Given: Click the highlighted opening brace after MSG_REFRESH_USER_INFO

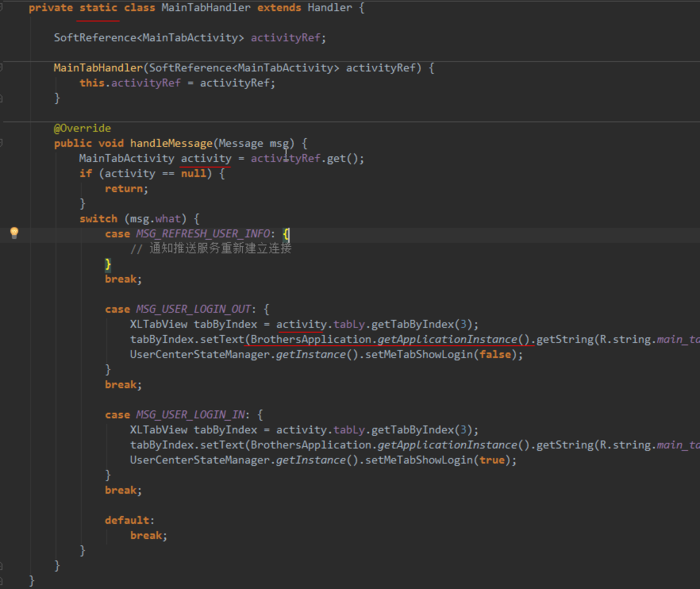Looking at the screenshot, I should point(286,234).
